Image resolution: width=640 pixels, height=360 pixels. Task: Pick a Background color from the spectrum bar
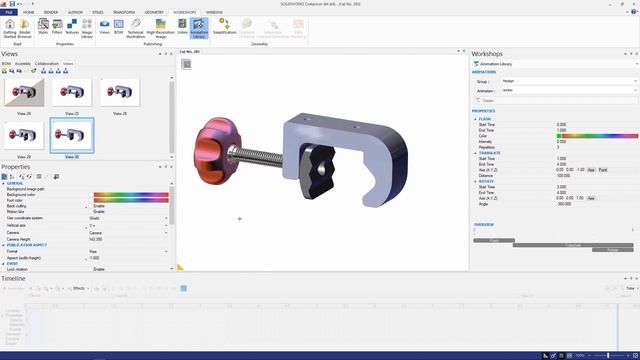pos(131,195)
